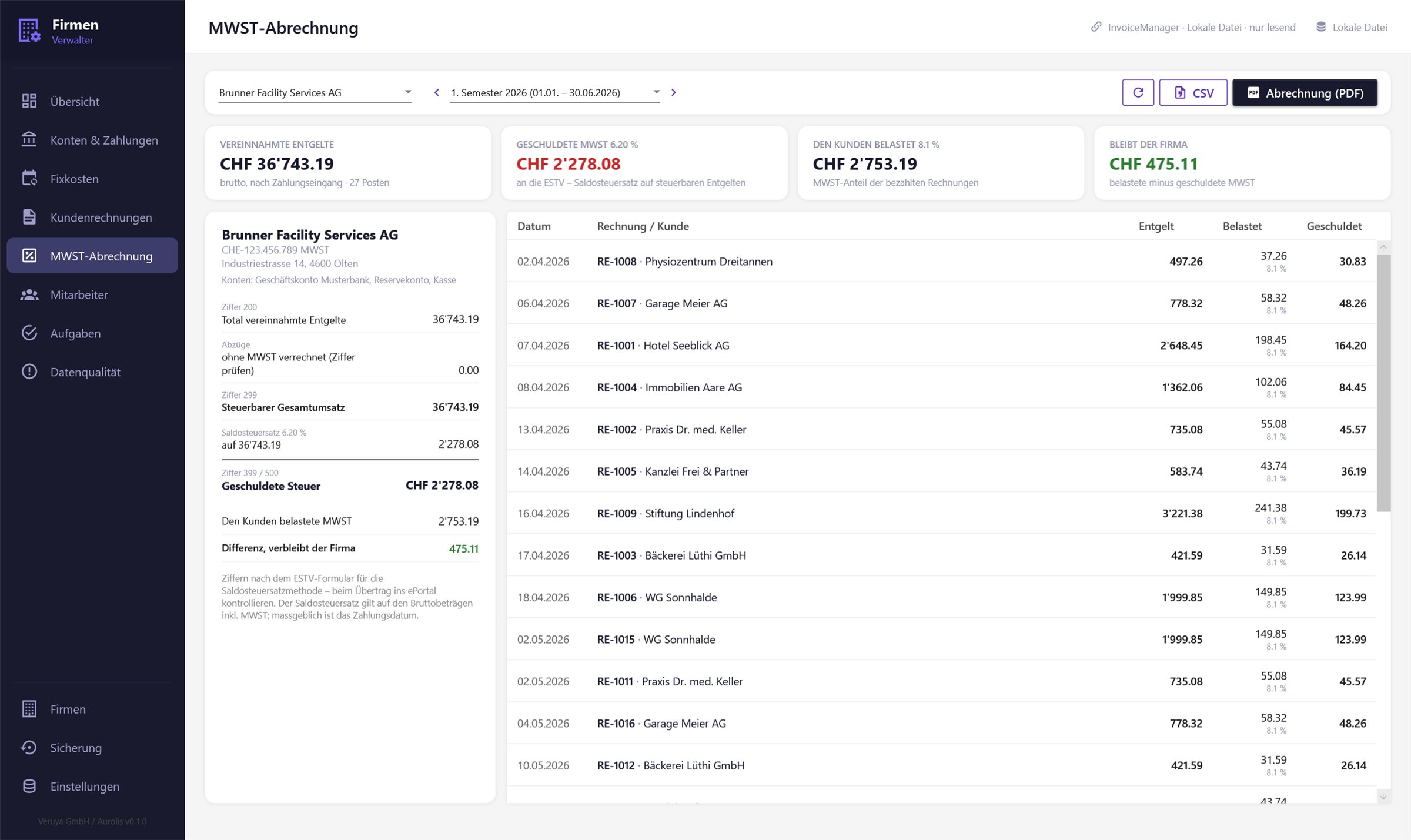This screenshot has height=840, width=1411.
Task: Click Steuerbarer Gesamtumsatz line
Action: 350,402
